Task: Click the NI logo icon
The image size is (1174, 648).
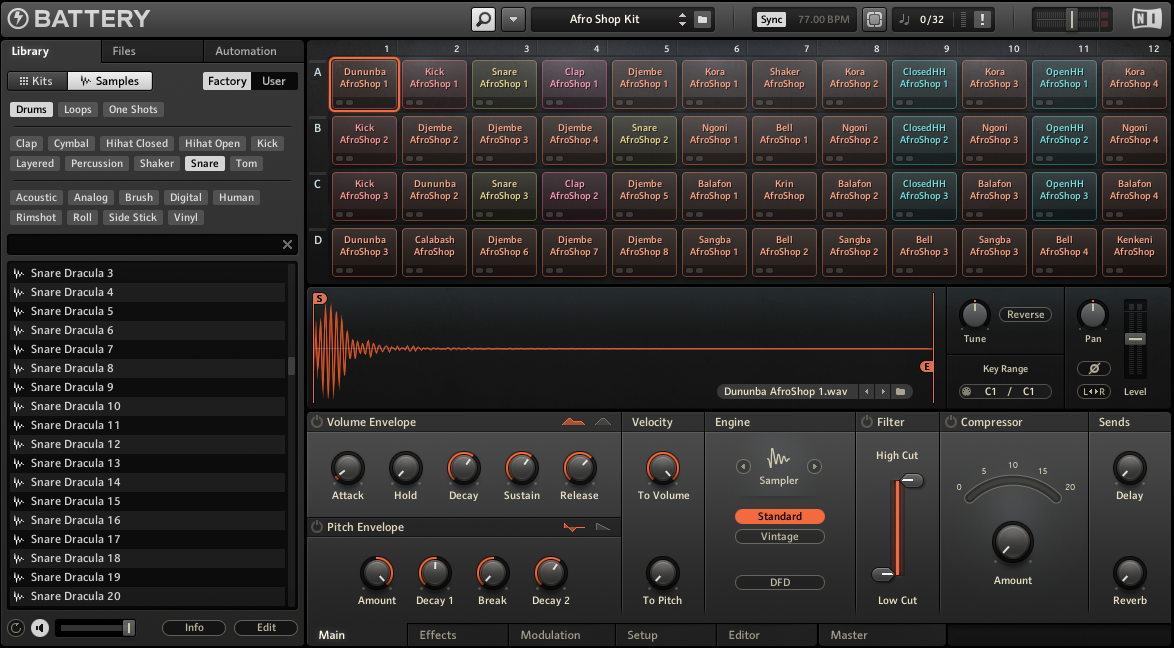Action: 1146,19
